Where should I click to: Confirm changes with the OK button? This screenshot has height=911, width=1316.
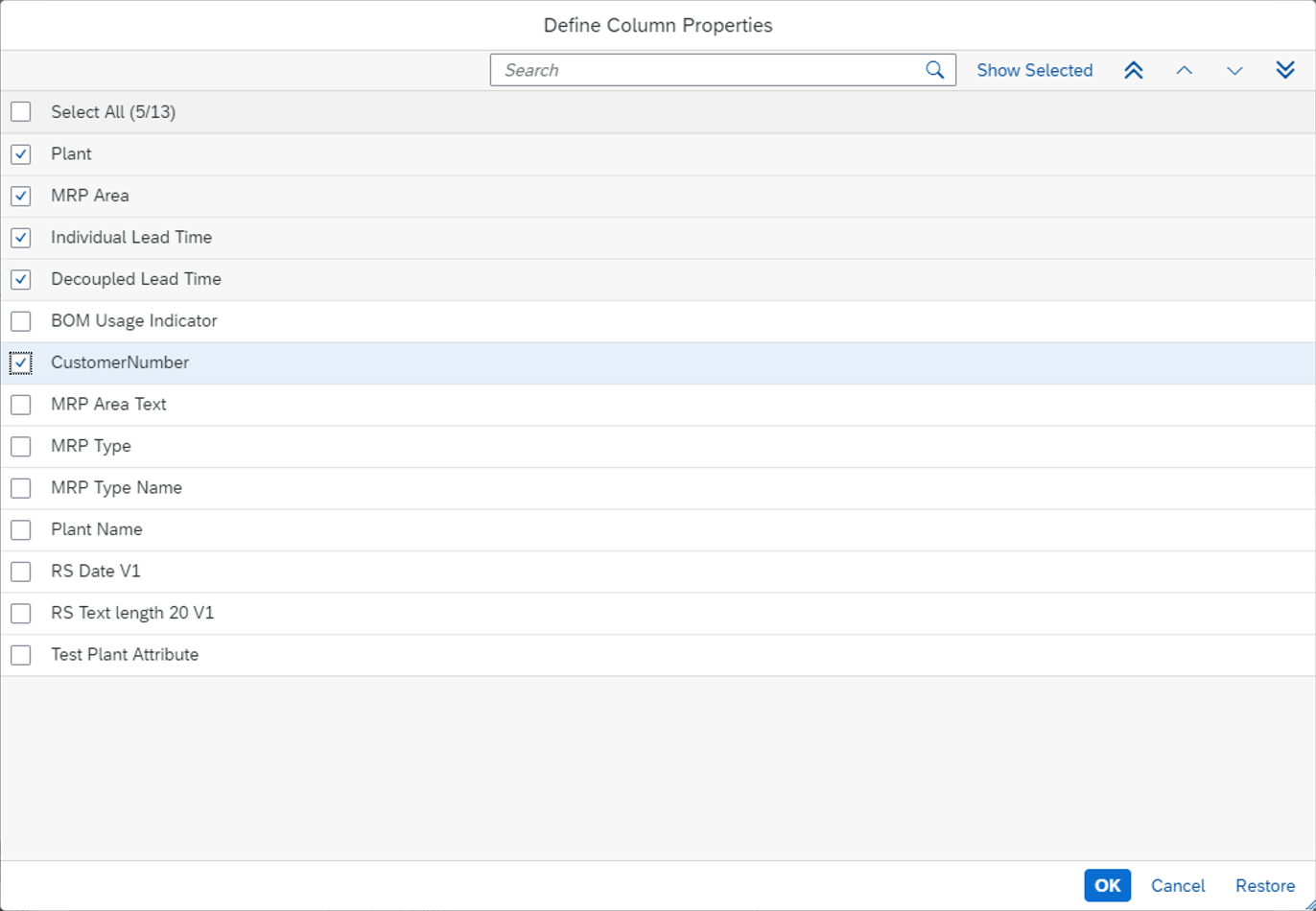click(x=1107, y=885)
